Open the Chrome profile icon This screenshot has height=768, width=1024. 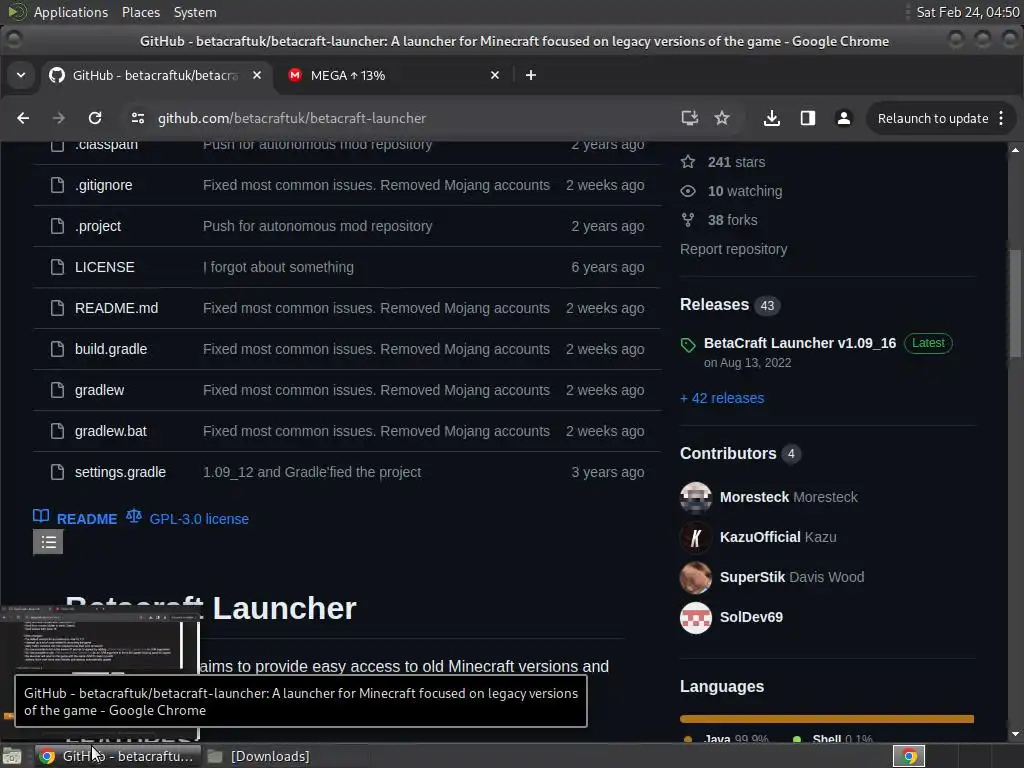click(x=844, y=118)
